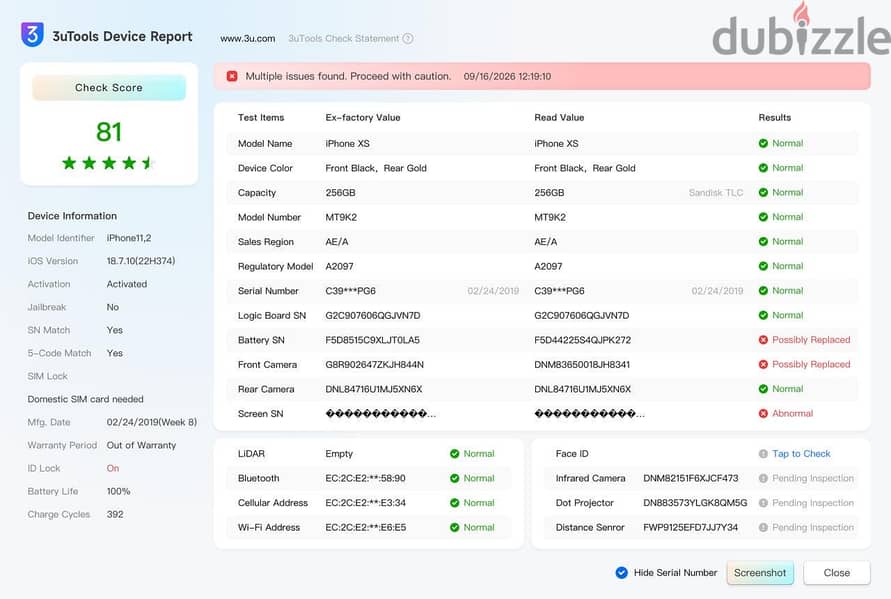Toggle the Hide Serial Number checkbox
Viewport: 891px width, 599px height.
622,572
